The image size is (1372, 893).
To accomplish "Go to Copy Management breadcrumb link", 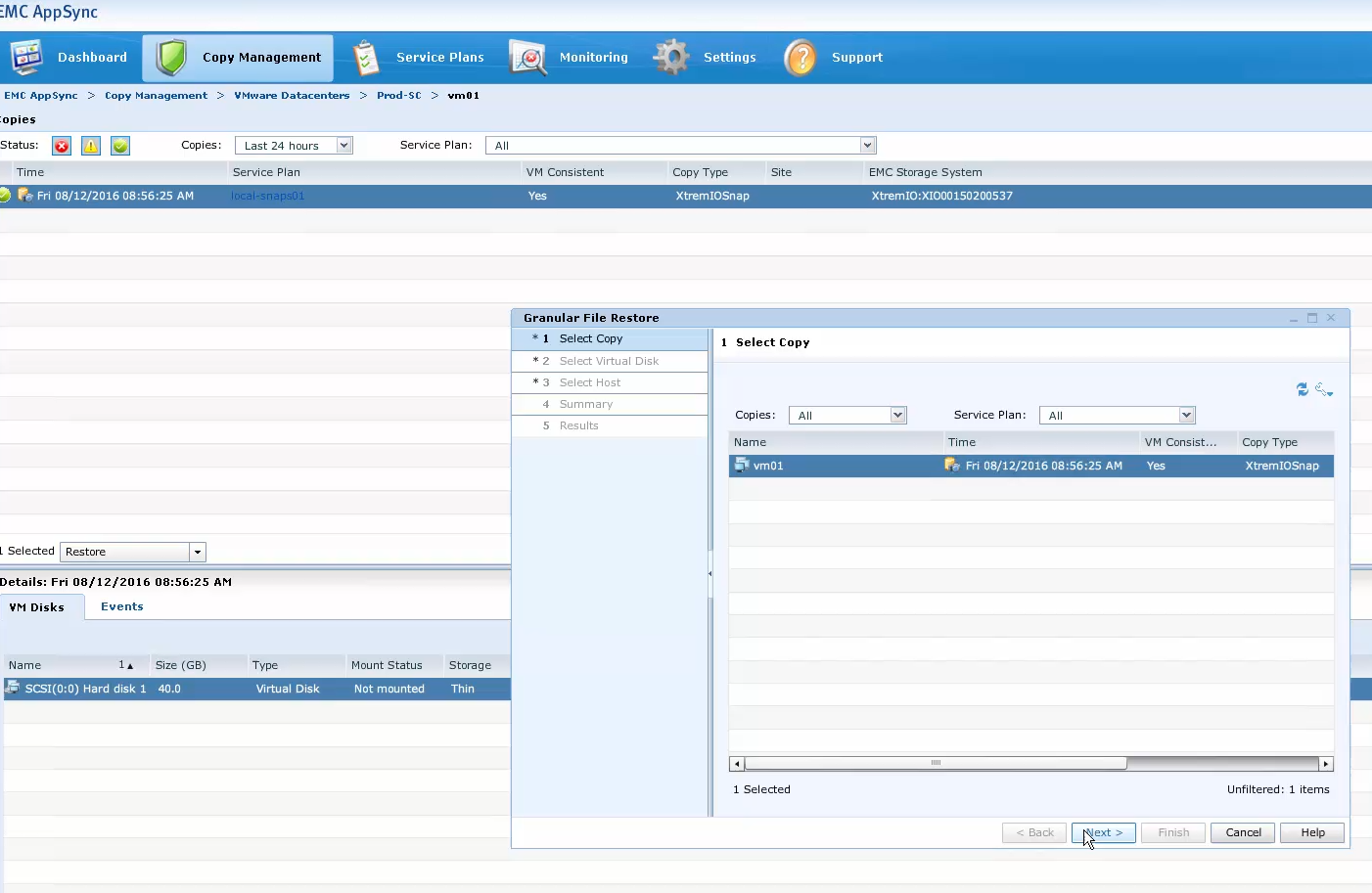I will (x=157, y=96).
